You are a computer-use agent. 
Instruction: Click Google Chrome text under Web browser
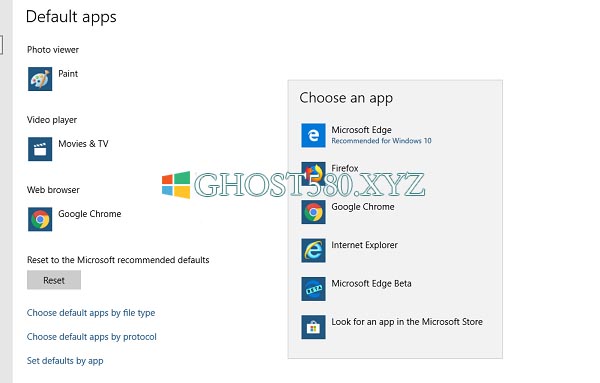[x=90, y=214]
